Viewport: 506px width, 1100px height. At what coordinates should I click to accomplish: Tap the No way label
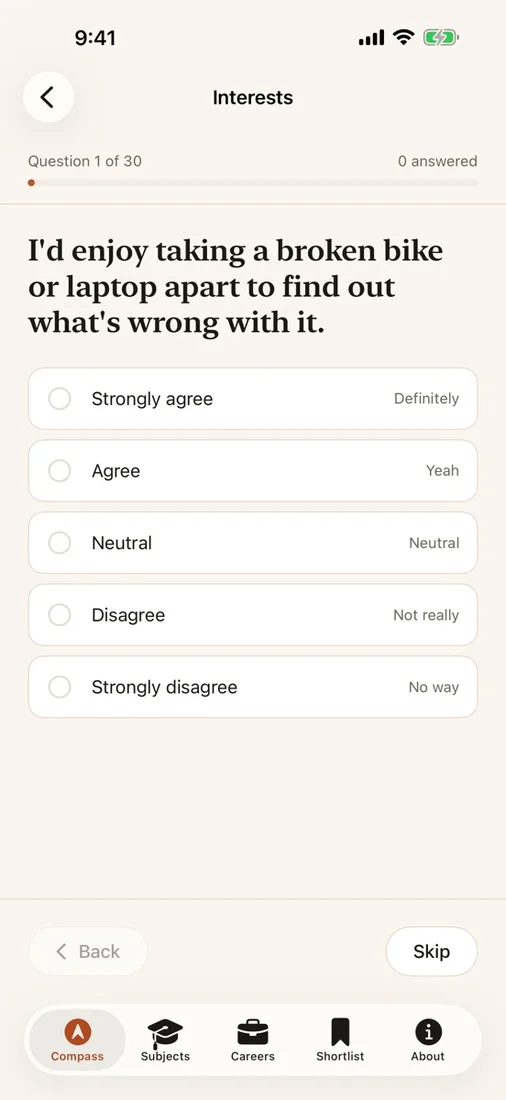coord(434,688)
